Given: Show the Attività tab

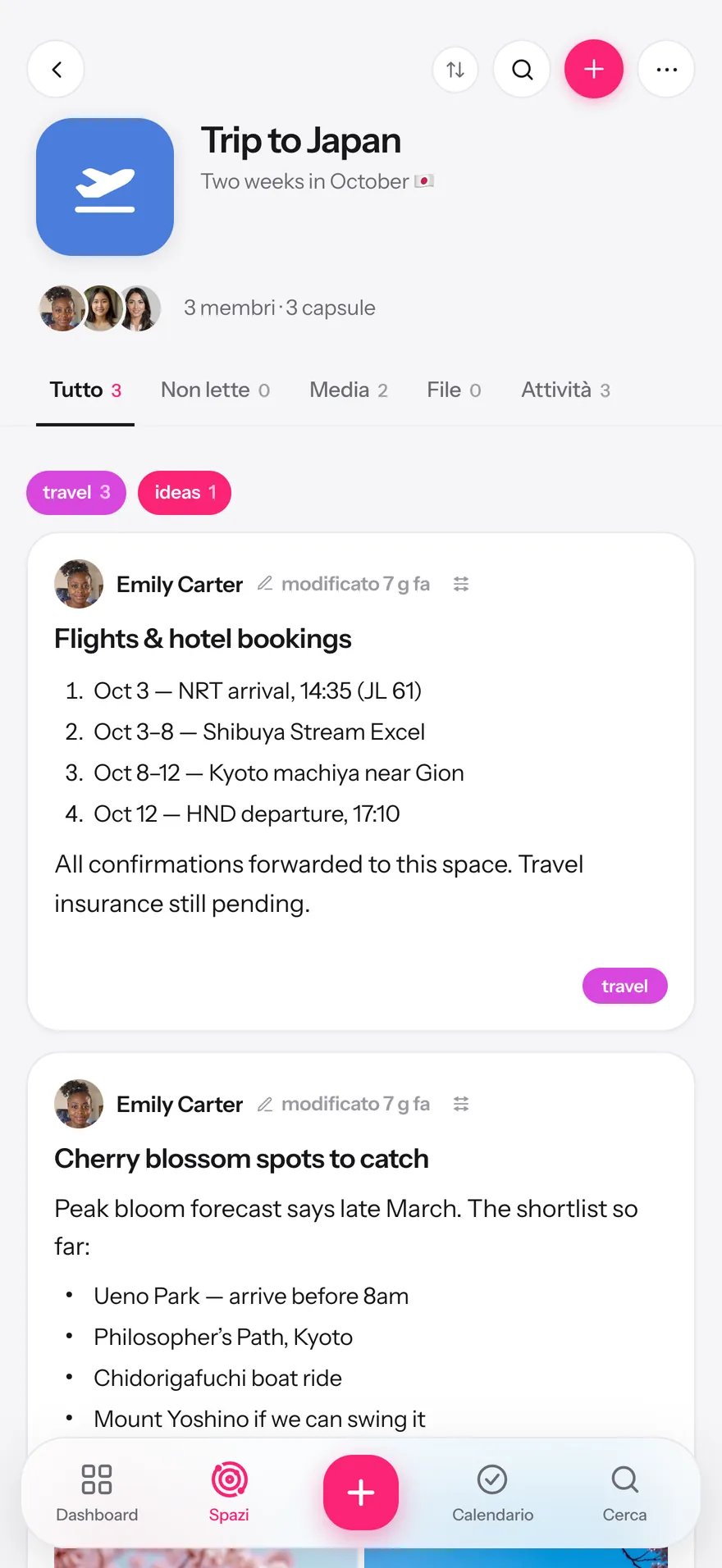Looking at the screenshot, I should (566, 390).
